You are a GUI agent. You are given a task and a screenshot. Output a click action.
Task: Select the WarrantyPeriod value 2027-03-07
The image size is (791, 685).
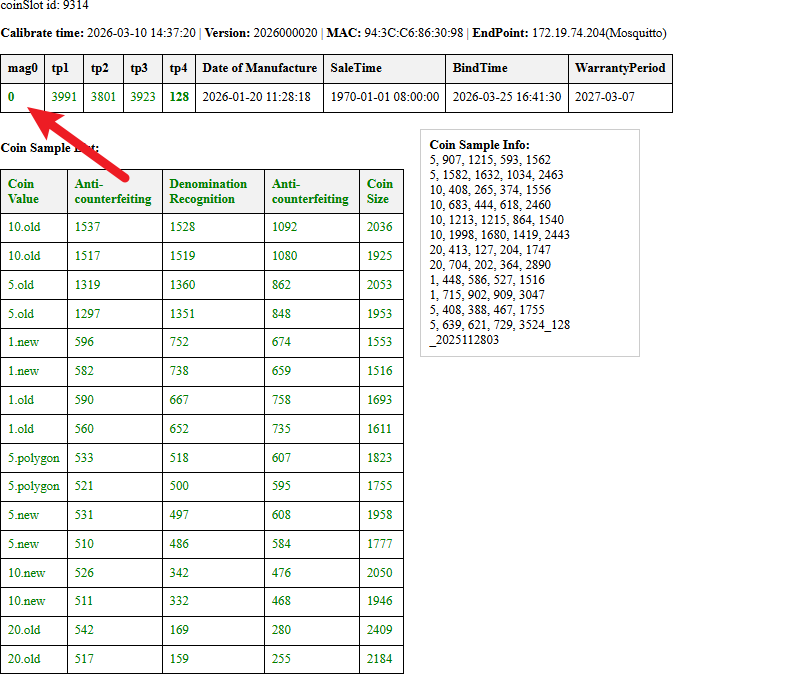[x=605, y=97]
